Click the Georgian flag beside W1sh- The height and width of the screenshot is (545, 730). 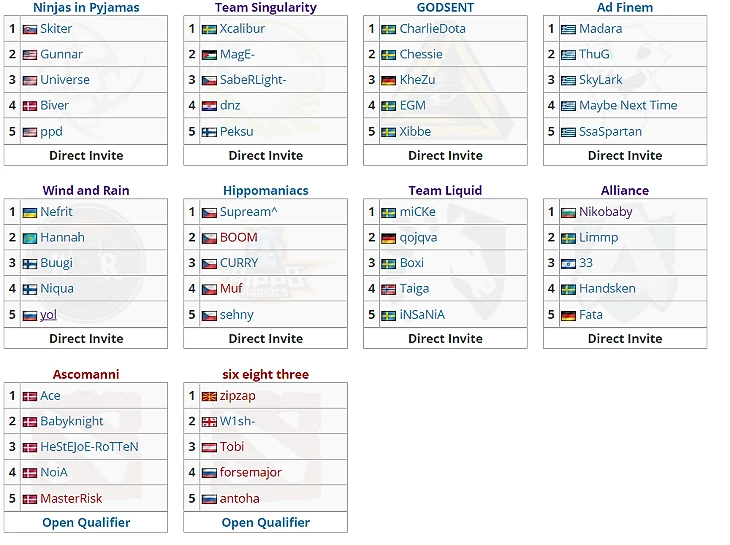coord(209,422)
